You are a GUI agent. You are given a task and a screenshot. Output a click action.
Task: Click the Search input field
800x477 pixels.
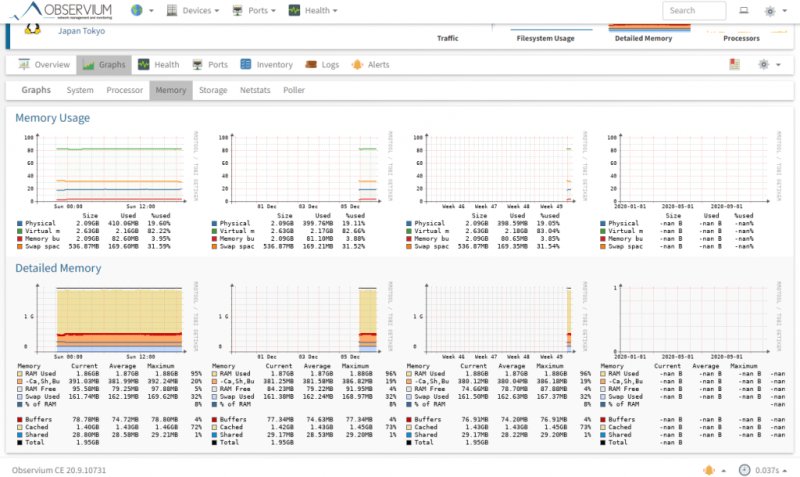point(694,10)
